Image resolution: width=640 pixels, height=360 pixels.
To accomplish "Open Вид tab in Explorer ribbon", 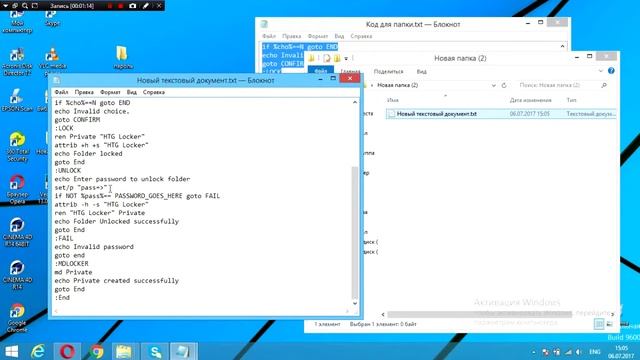I will tap(422, 71).
